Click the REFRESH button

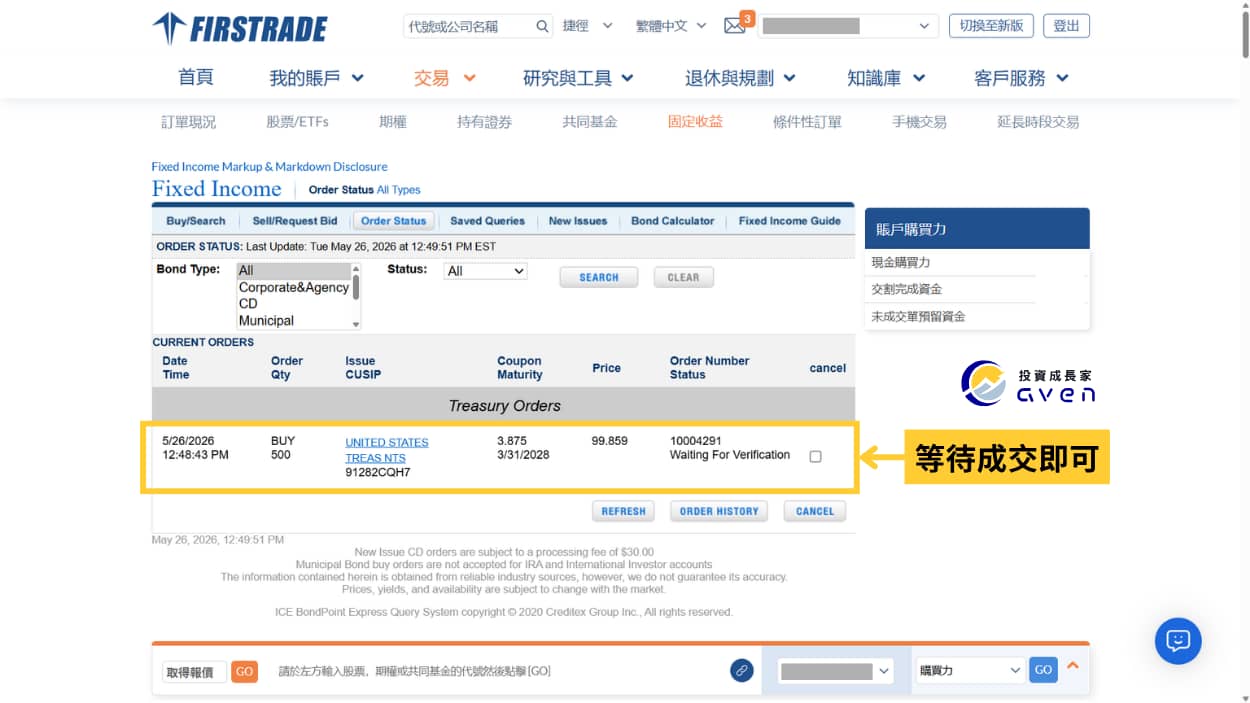[x=624, y=511]
